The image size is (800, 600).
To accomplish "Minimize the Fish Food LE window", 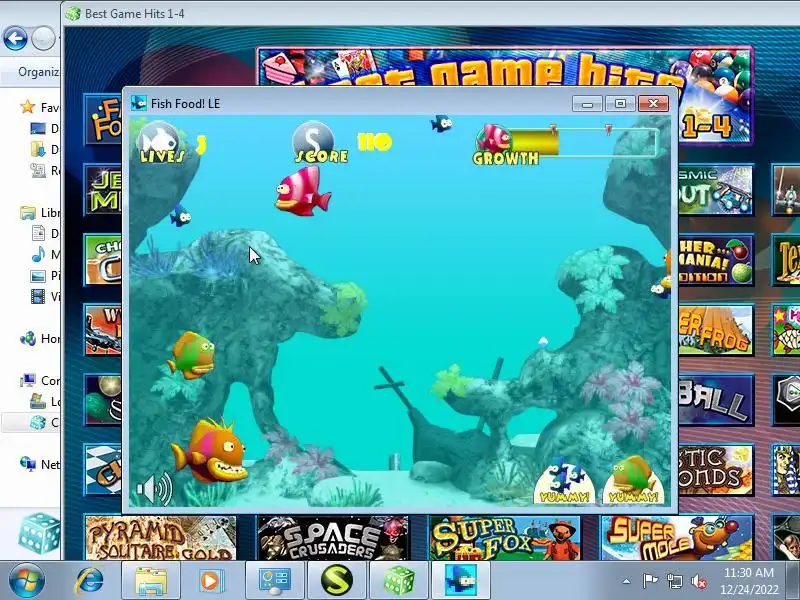I will tap(587, 104).
